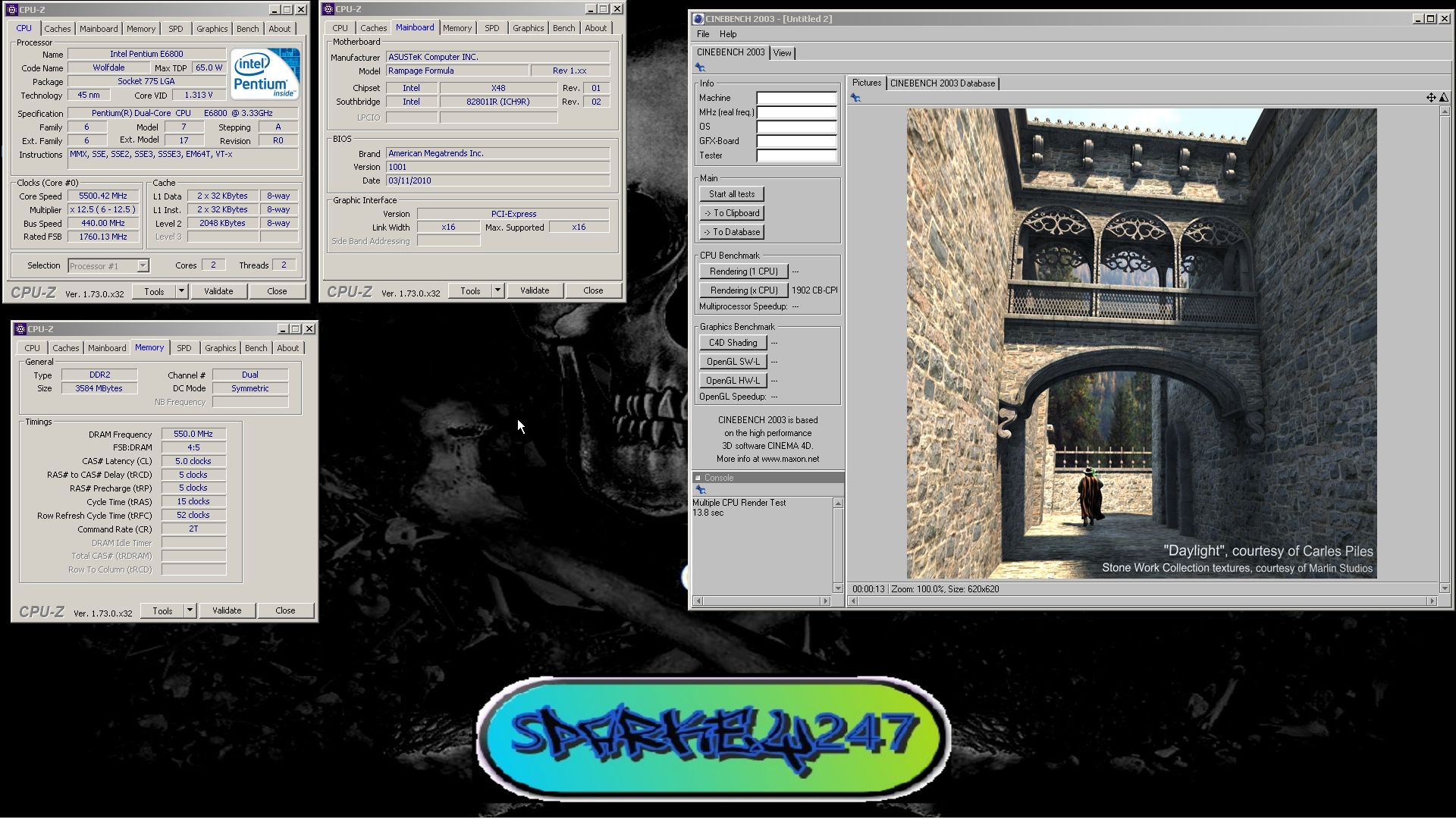Click Tools button in CPU-Z Memory window
Image resolution: width=1456 pixels, height=819 pixels.
(162, 610)
